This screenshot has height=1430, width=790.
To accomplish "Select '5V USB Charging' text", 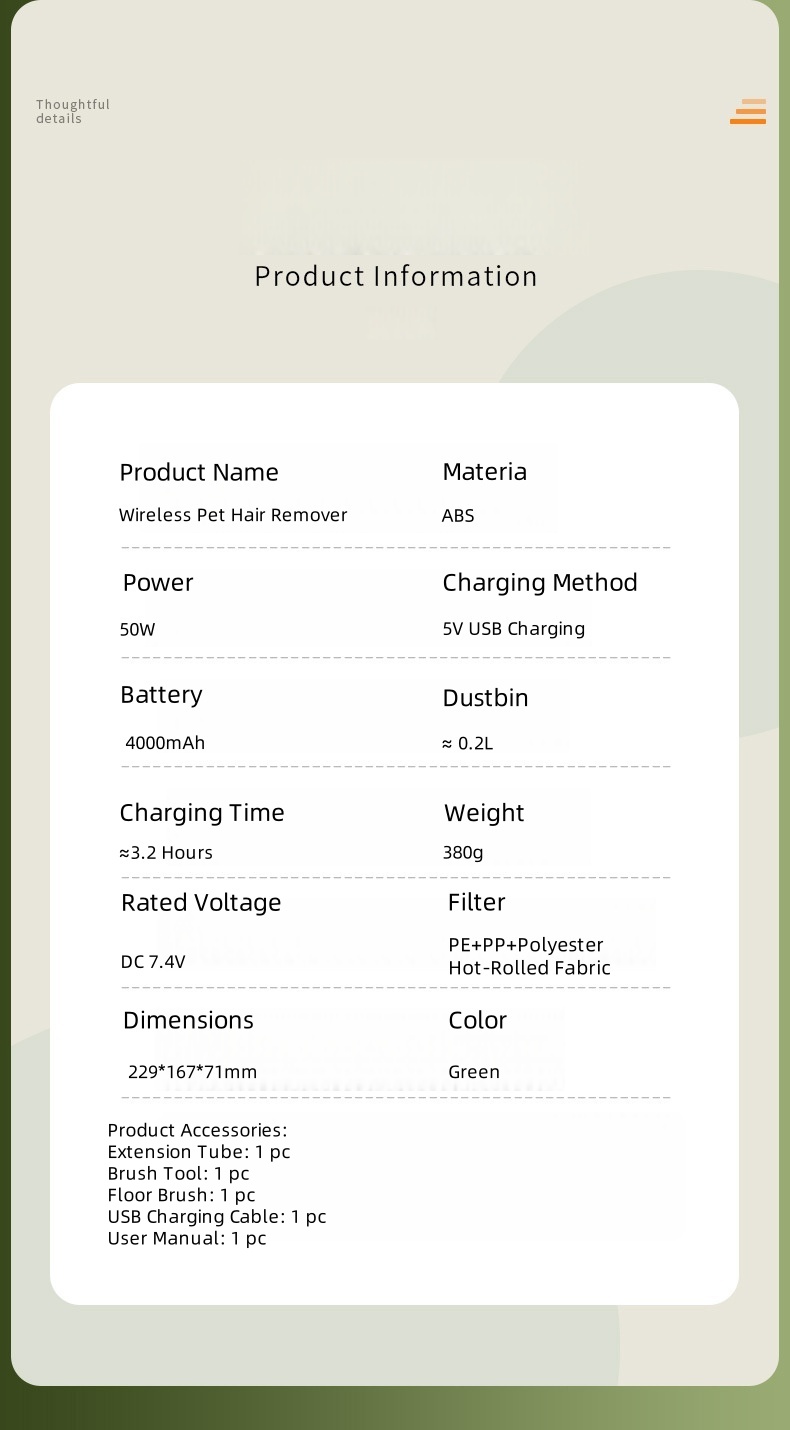I will point(514,629).
